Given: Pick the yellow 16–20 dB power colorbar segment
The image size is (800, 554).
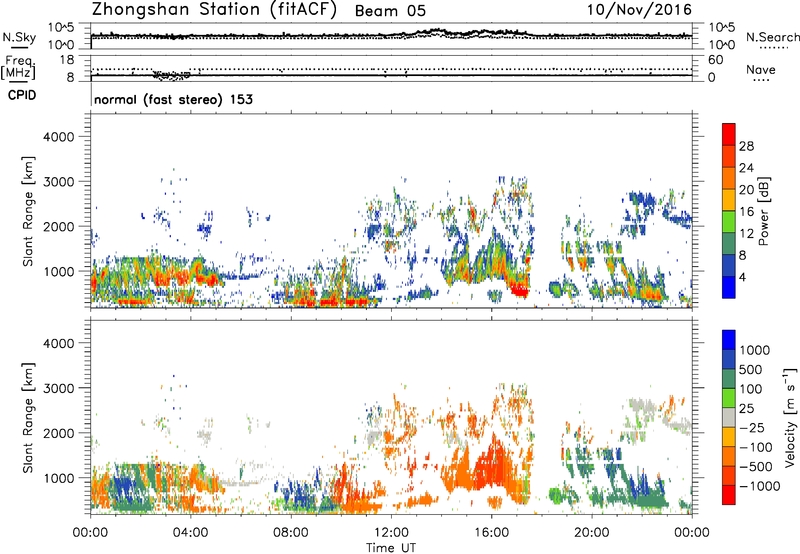Looking at the screenshot, I should click(729, 199).
